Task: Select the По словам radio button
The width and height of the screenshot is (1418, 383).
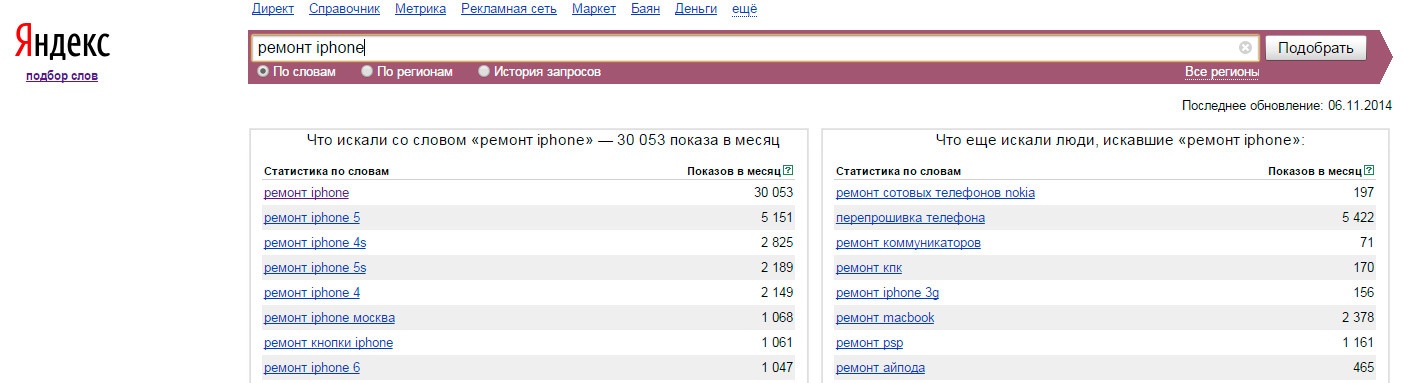Action: tap(264, 72)
